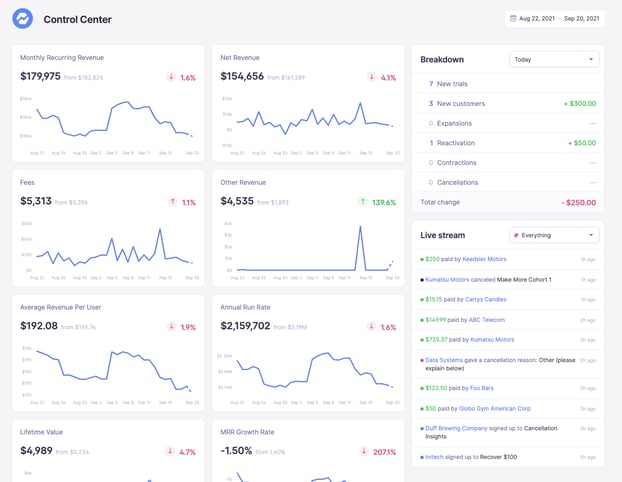Open the Data Systems customer link
622x482 pixels.
(444, 360)
